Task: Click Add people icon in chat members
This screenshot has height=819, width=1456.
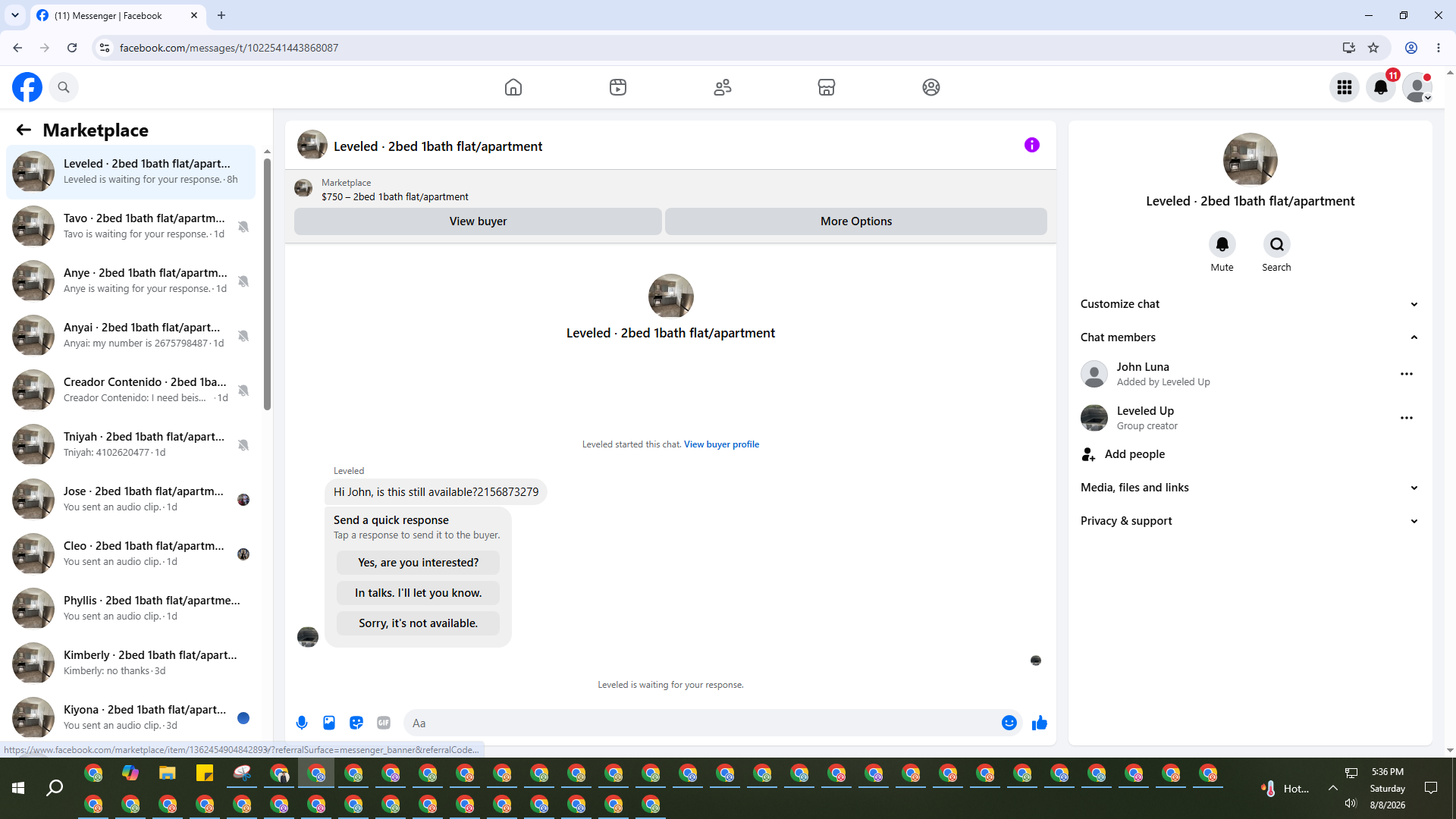Action: (1089, 454)
